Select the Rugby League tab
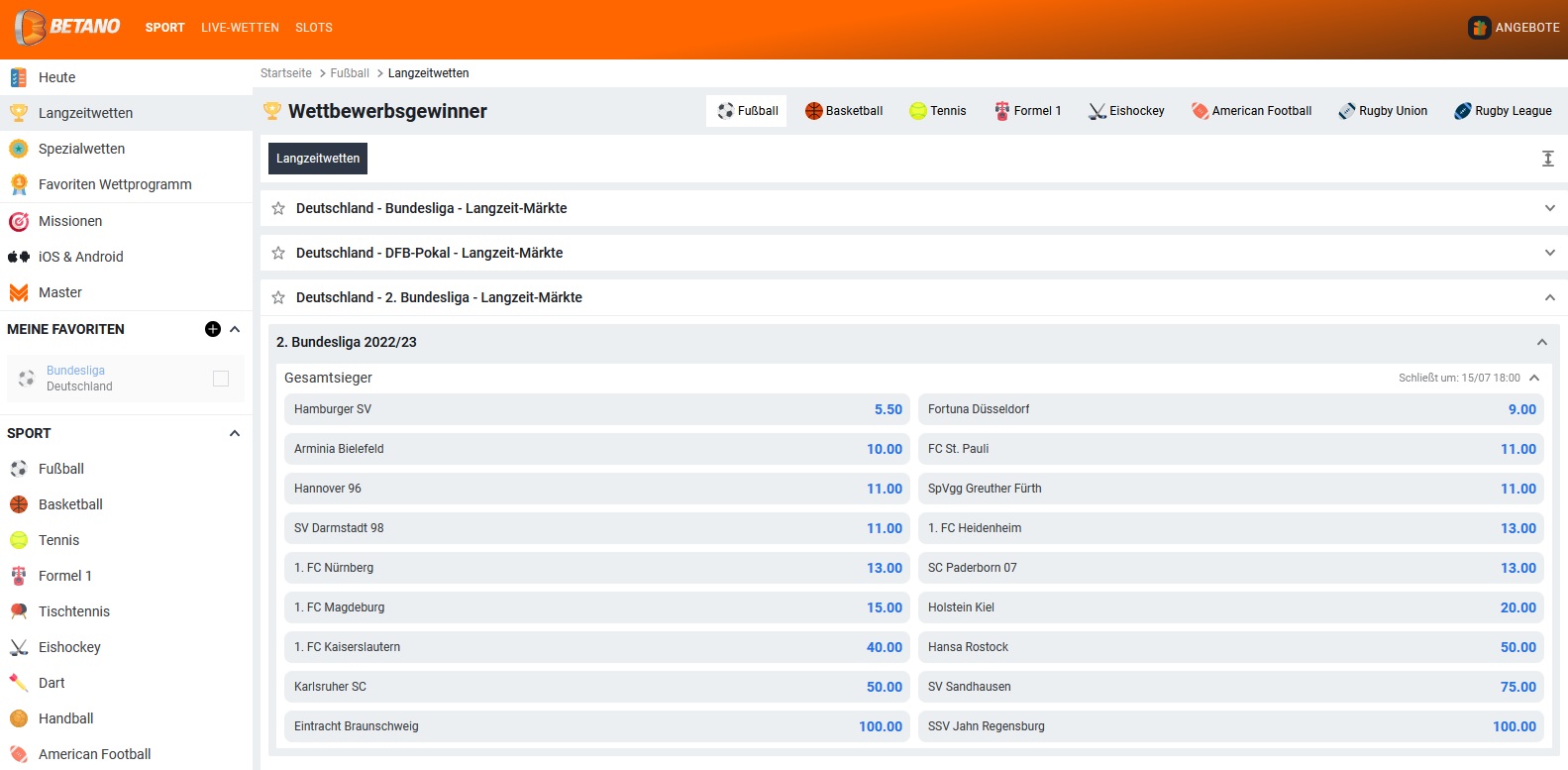Screen dimensions: 1568x770 1503,111
